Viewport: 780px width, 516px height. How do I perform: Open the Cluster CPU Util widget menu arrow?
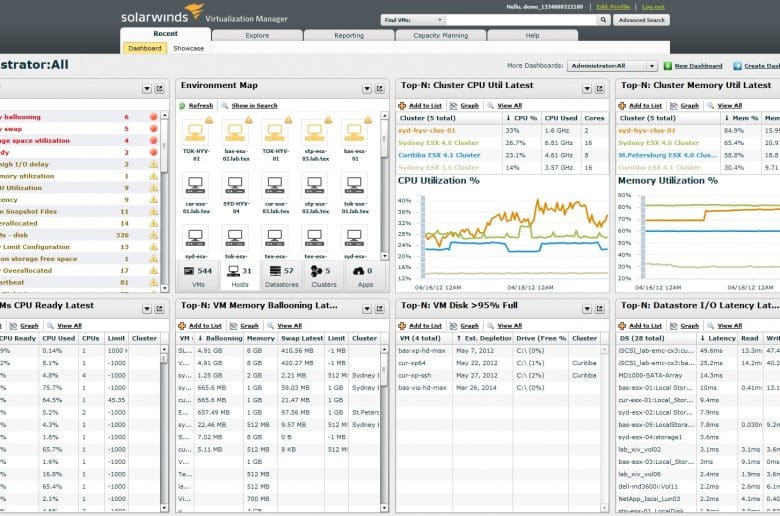tap(587, 89)
